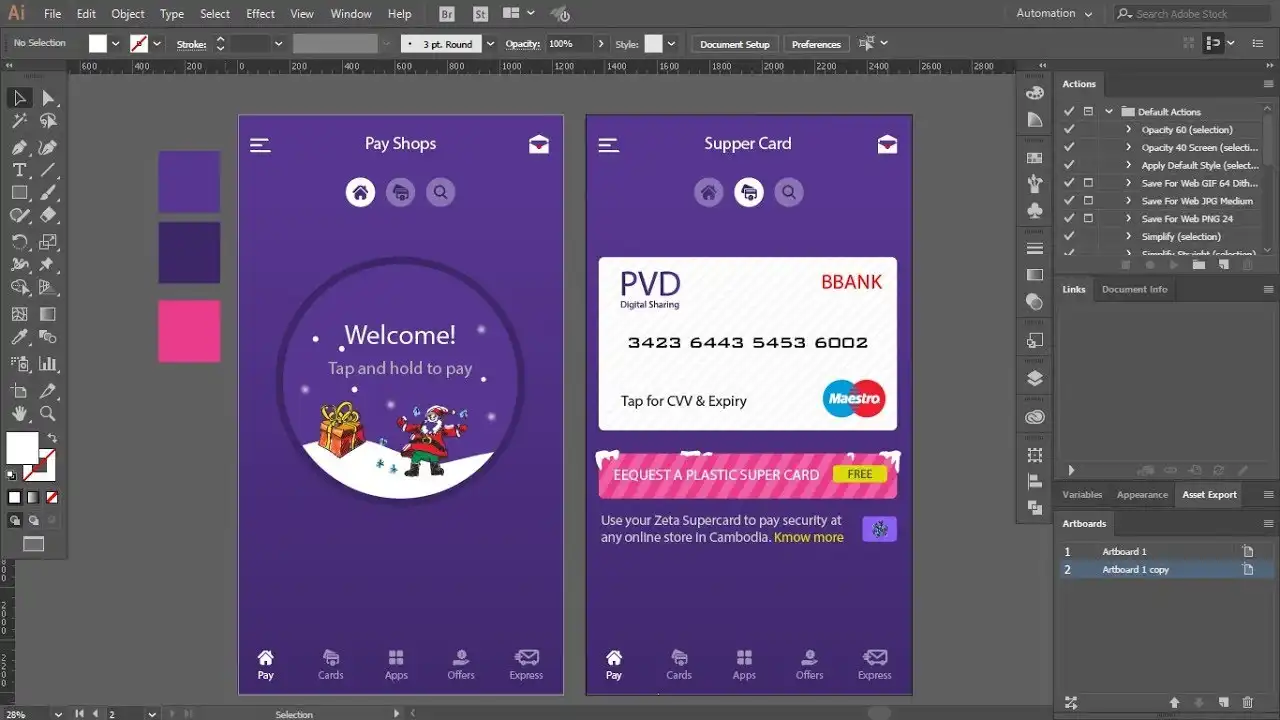
Task: Select the Rotate tool
Action: [x=19, y=239]
